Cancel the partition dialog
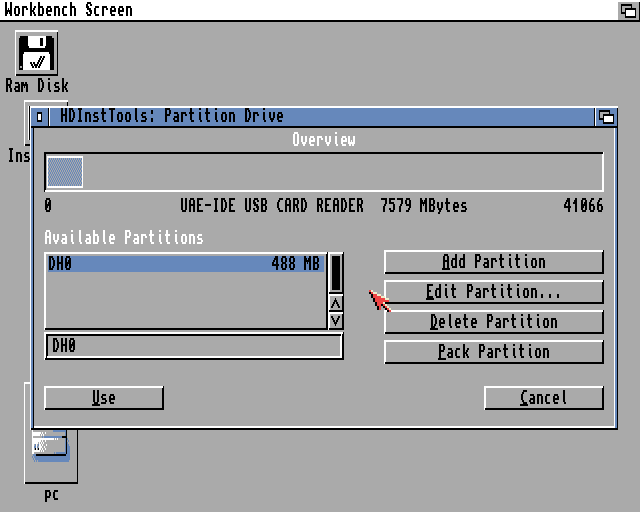This screenshot has height=512, width=640. click(543, 398)
